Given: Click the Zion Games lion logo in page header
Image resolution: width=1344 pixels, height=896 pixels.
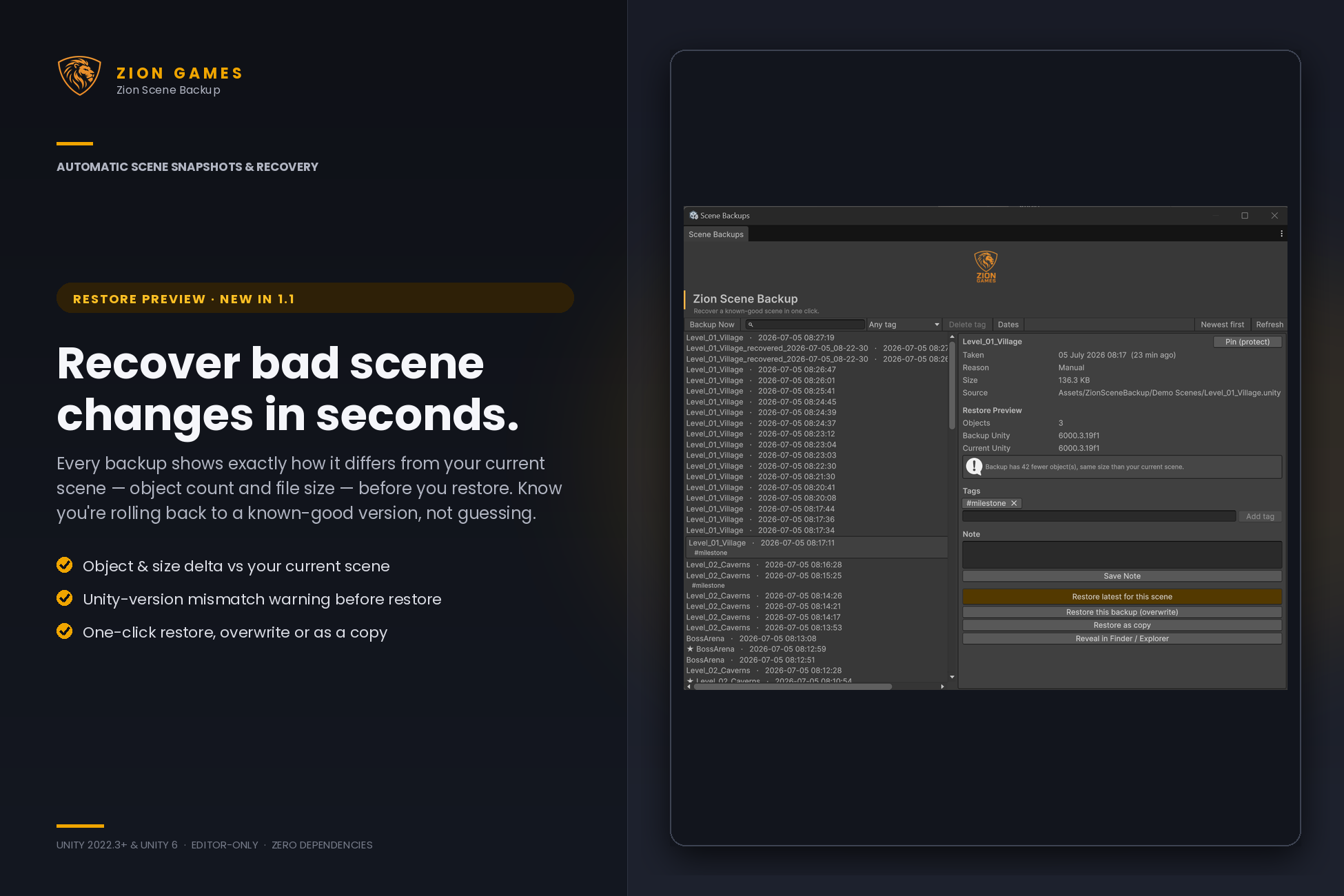Looking at the screenshot, I should point(79,76).
